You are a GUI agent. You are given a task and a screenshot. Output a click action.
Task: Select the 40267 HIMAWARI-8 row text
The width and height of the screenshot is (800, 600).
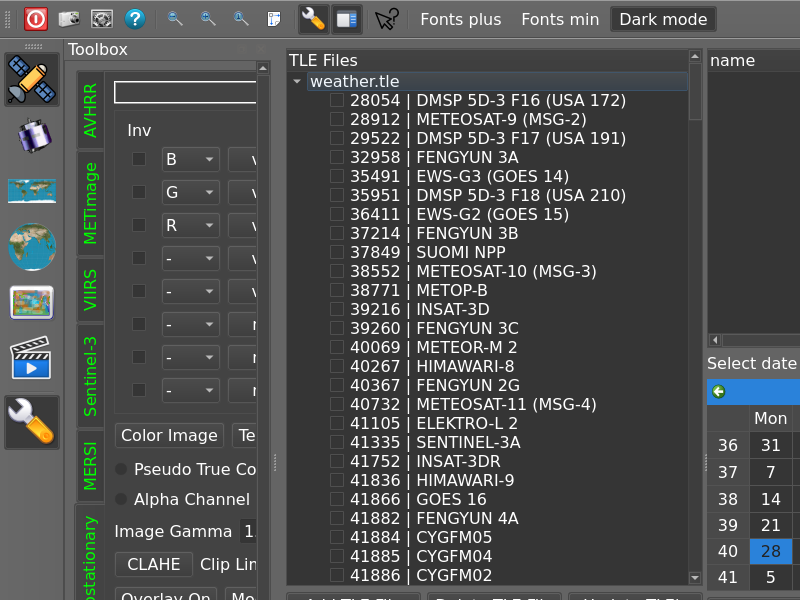432,366
